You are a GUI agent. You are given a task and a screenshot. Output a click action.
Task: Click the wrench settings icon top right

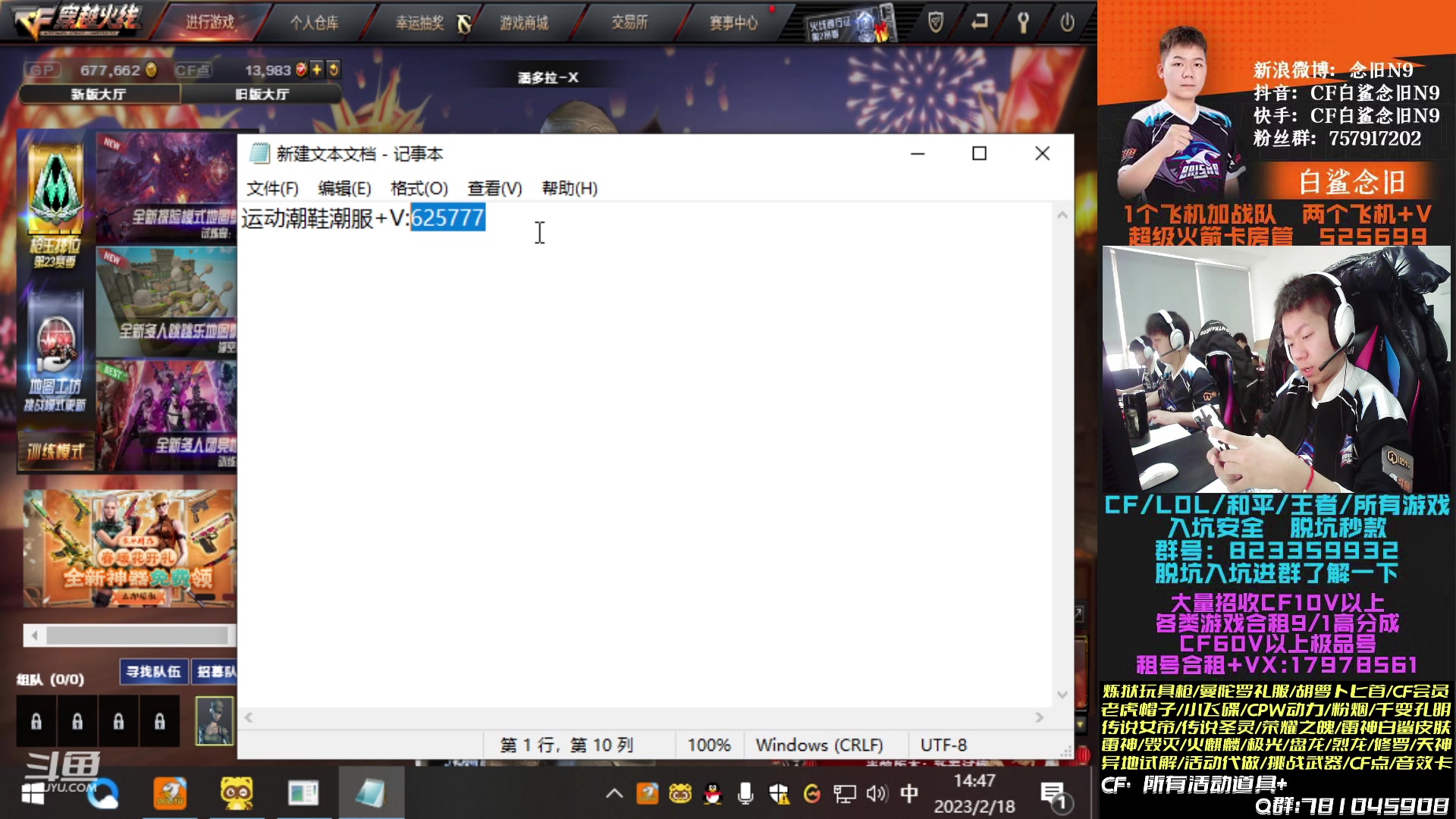[1024, 23]
